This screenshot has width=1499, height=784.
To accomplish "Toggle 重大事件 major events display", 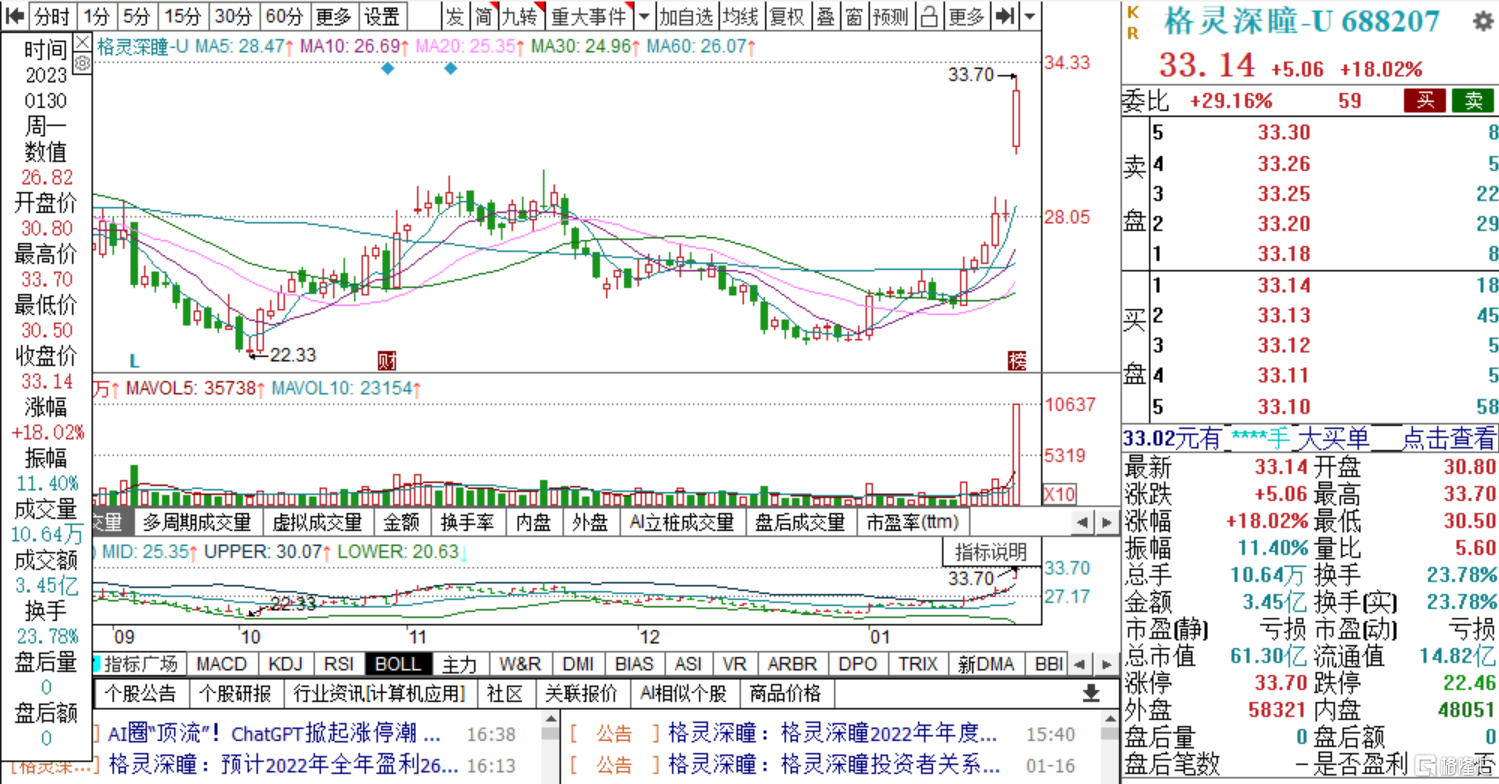I will pos(590,16).
